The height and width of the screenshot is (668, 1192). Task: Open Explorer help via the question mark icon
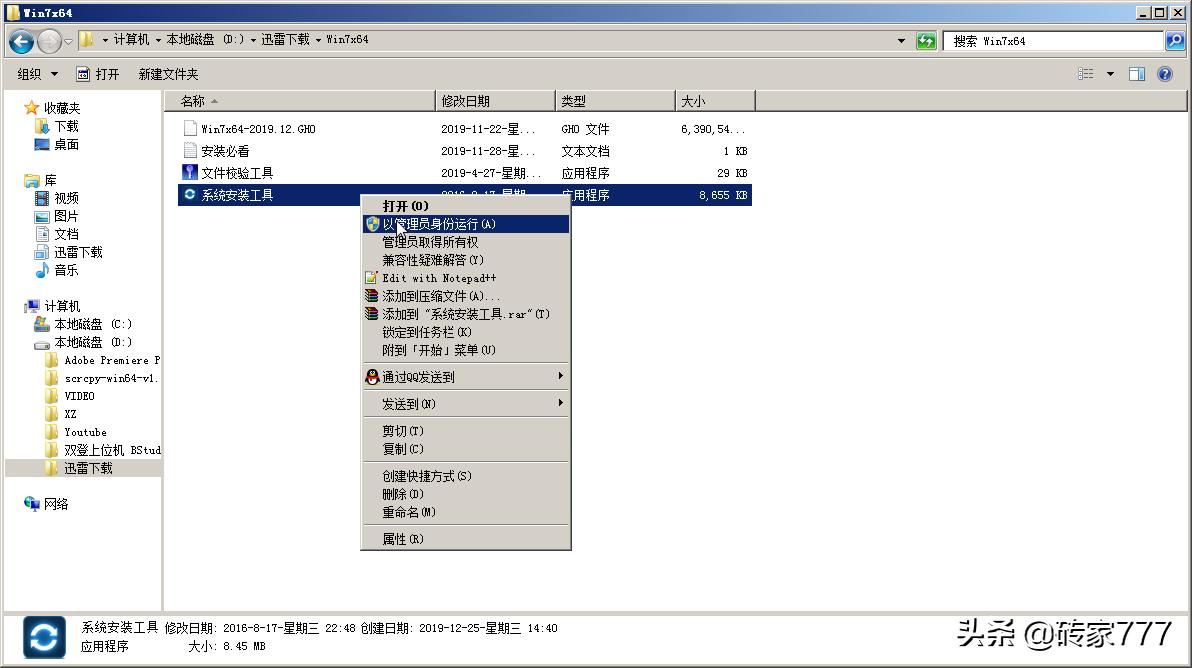click(1165, 73)
